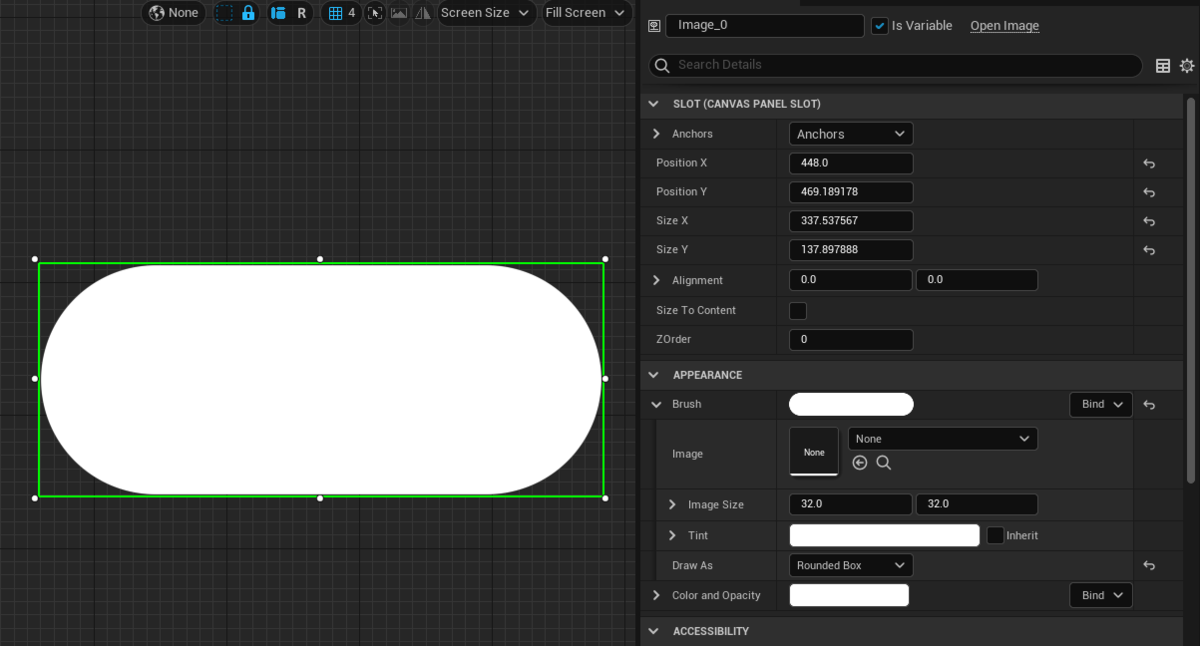The height and width of the screenshot is (646, 1200).
Task: Click the Color and Opacity swatch
Action: (x=849, y=595)
